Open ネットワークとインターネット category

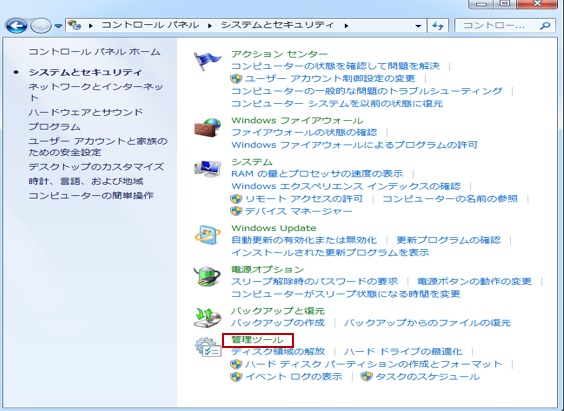point(96,92)
